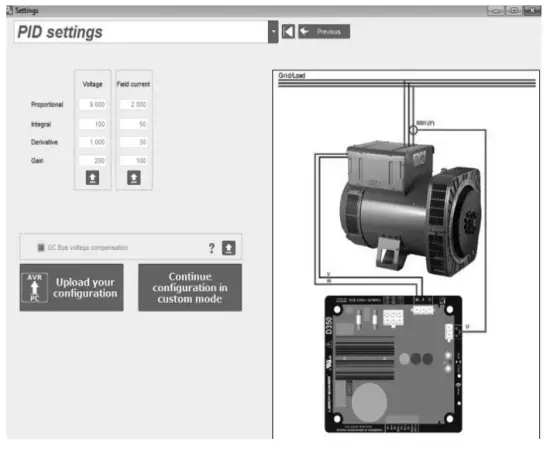Click the first-page arrow icon next to Previous
The image size is (550, 449).
tap(288, 32)
